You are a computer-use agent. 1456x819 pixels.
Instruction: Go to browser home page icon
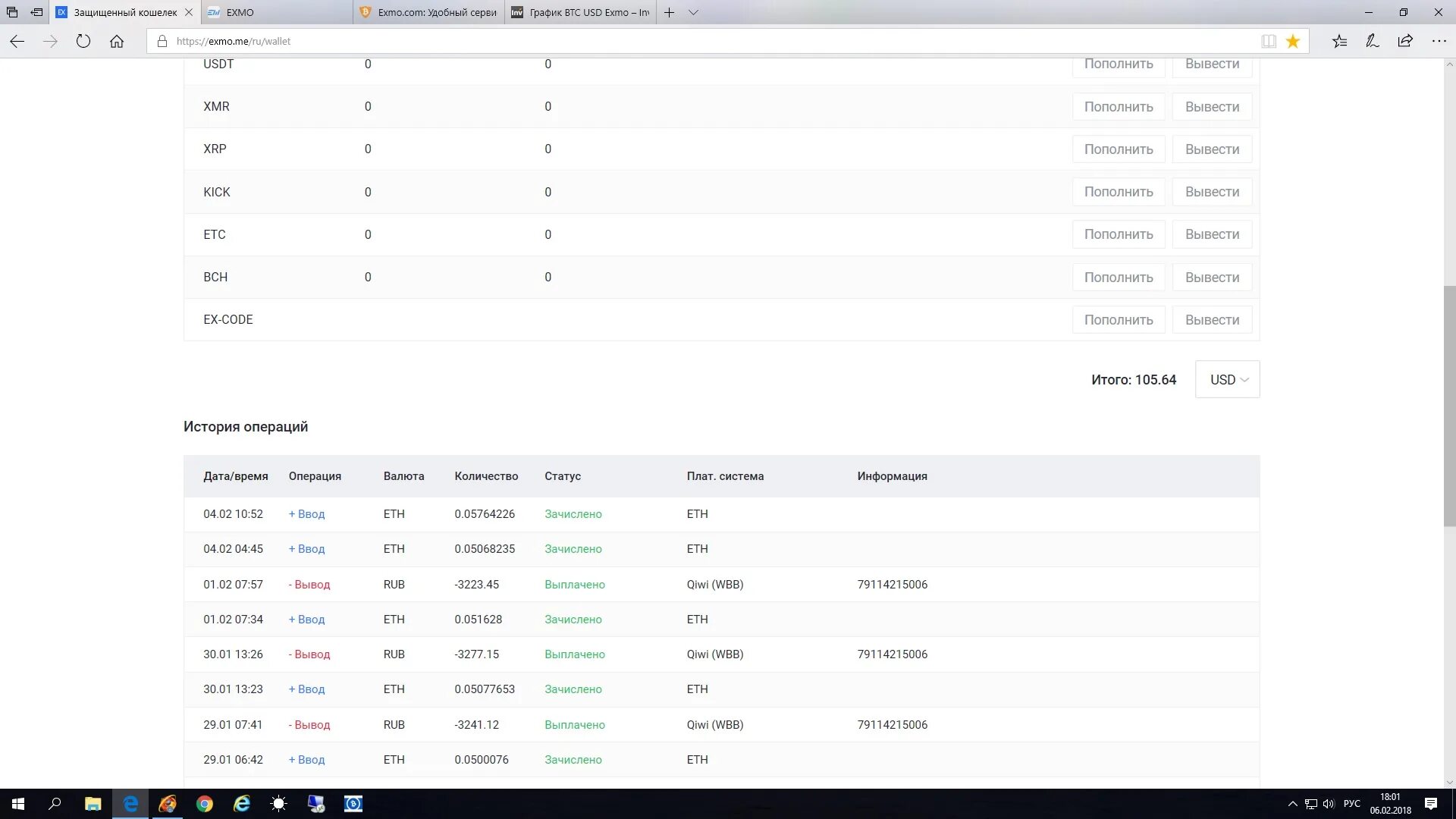(x=117, y=42)
